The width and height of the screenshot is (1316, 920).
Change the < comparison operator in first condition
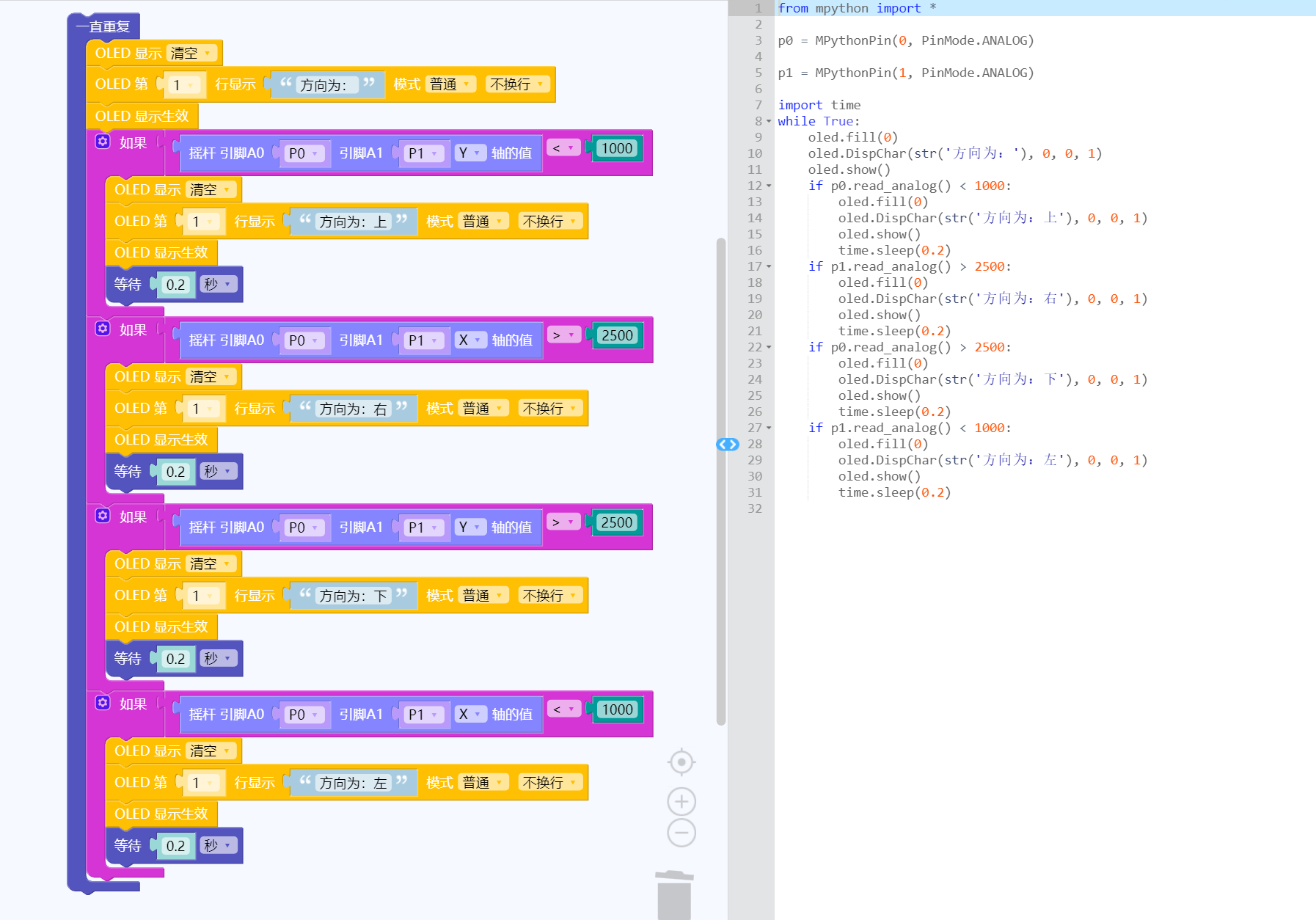563,148
